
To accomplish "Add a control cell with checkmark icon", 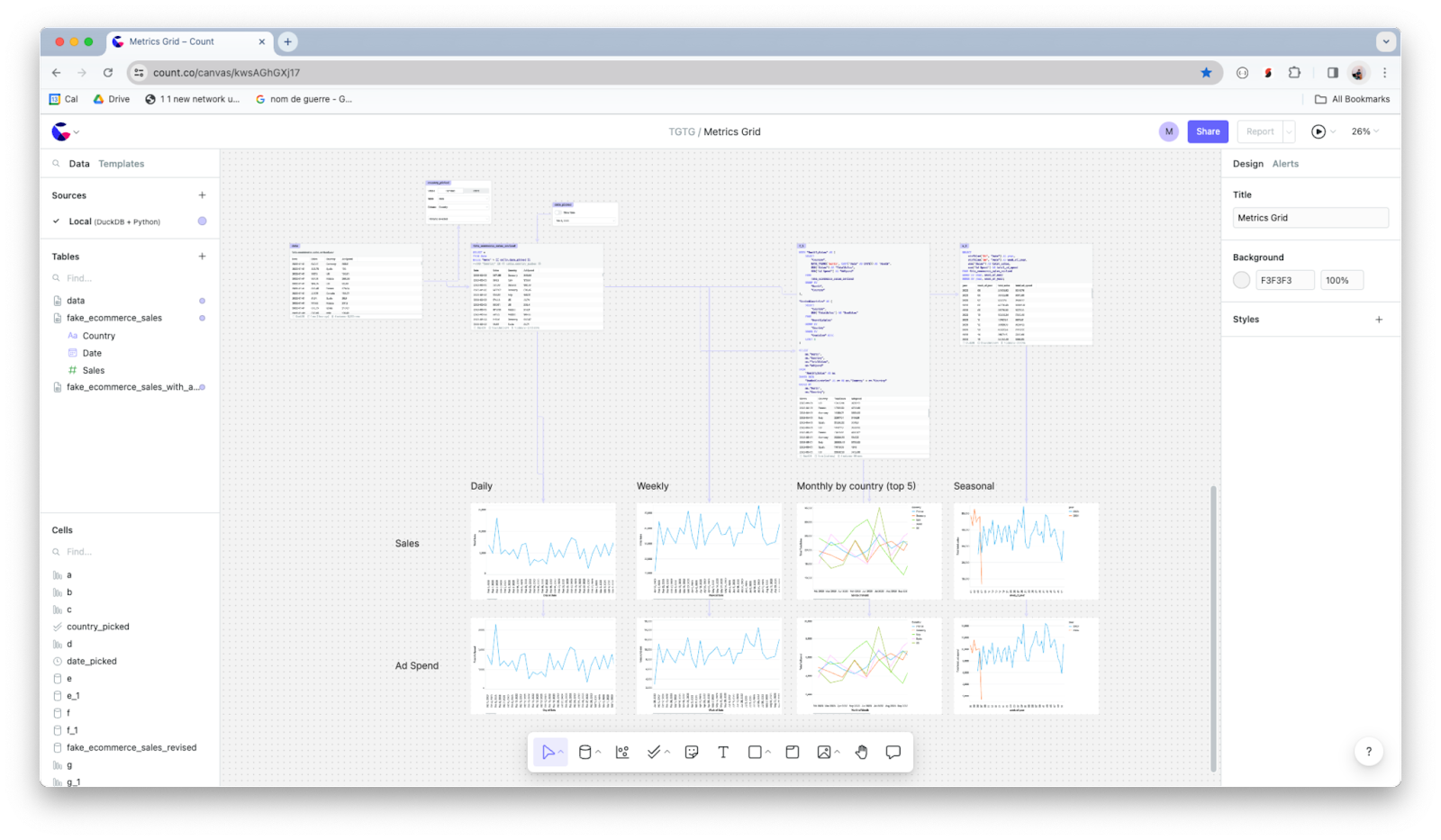I will 654,753.
